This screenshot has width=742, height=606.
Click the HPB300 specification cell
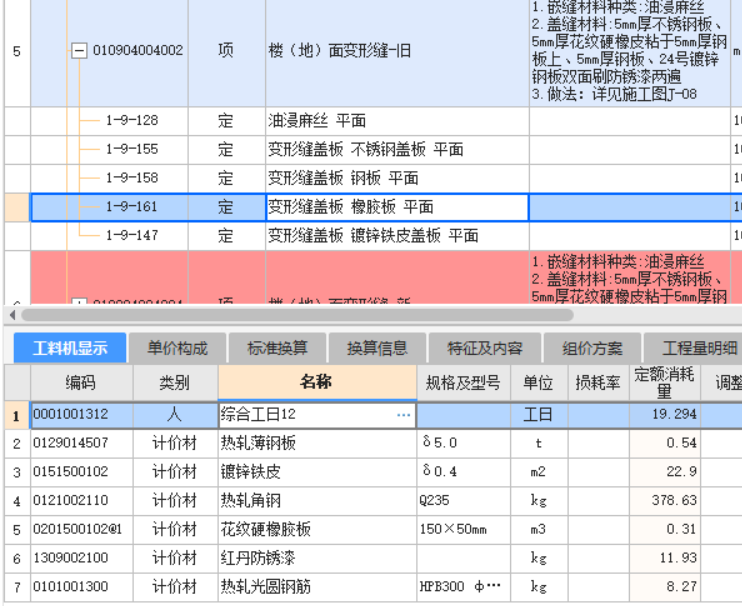coord(464,587)
